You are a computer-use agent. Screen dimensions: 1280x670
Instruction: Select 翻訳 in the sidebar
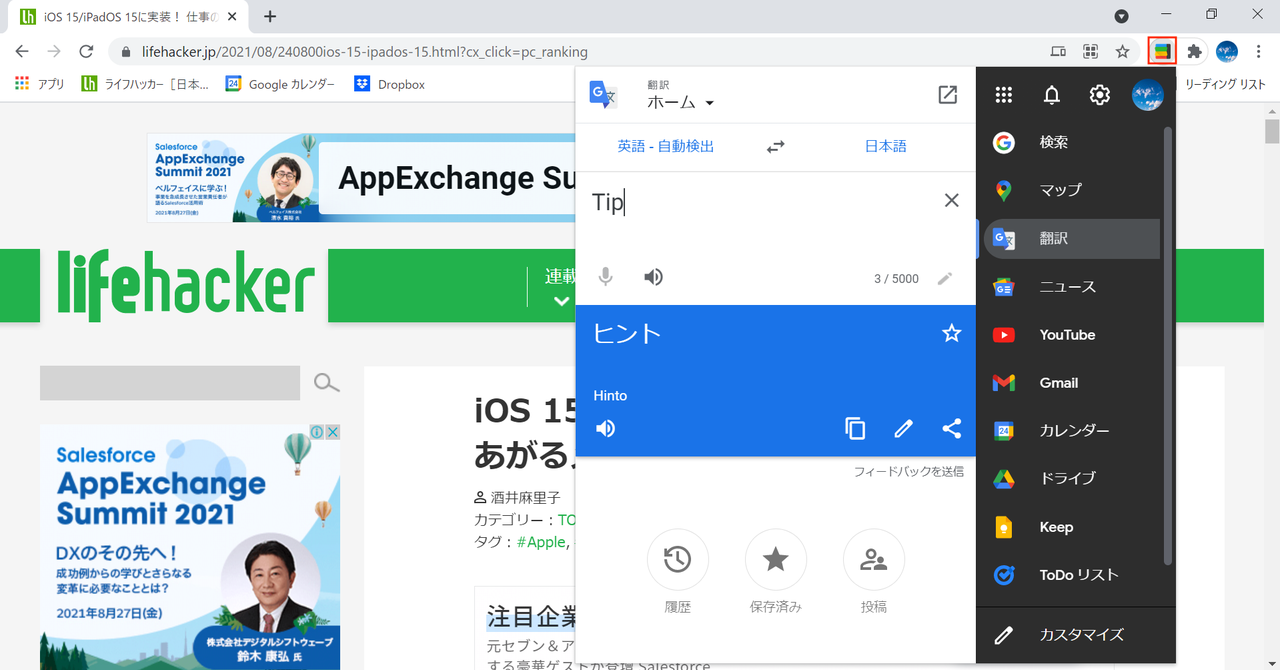(x=1072, y=239)
